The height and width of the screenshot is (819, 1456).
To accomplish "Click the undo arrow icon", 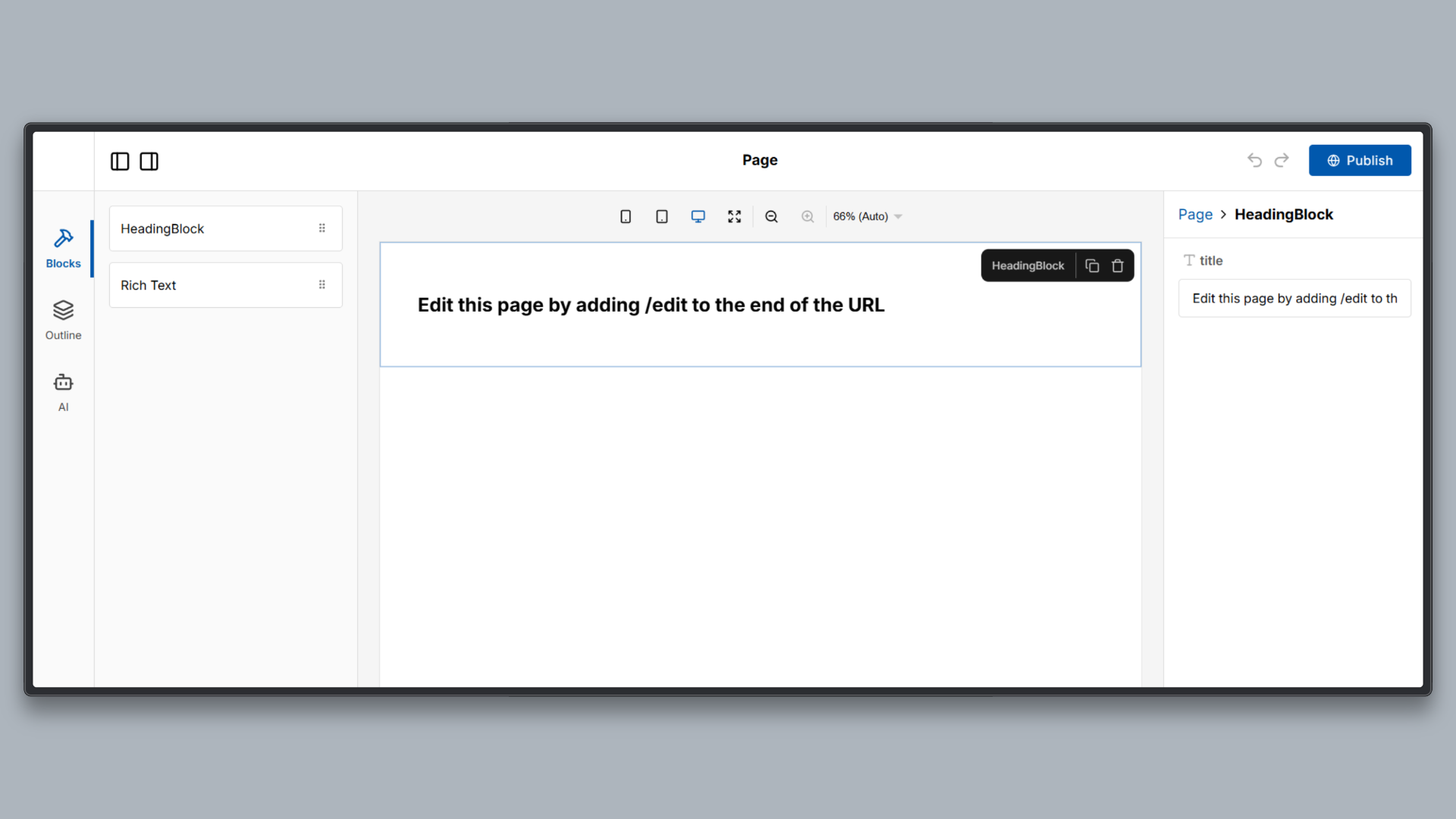I will coord(1254,160).
